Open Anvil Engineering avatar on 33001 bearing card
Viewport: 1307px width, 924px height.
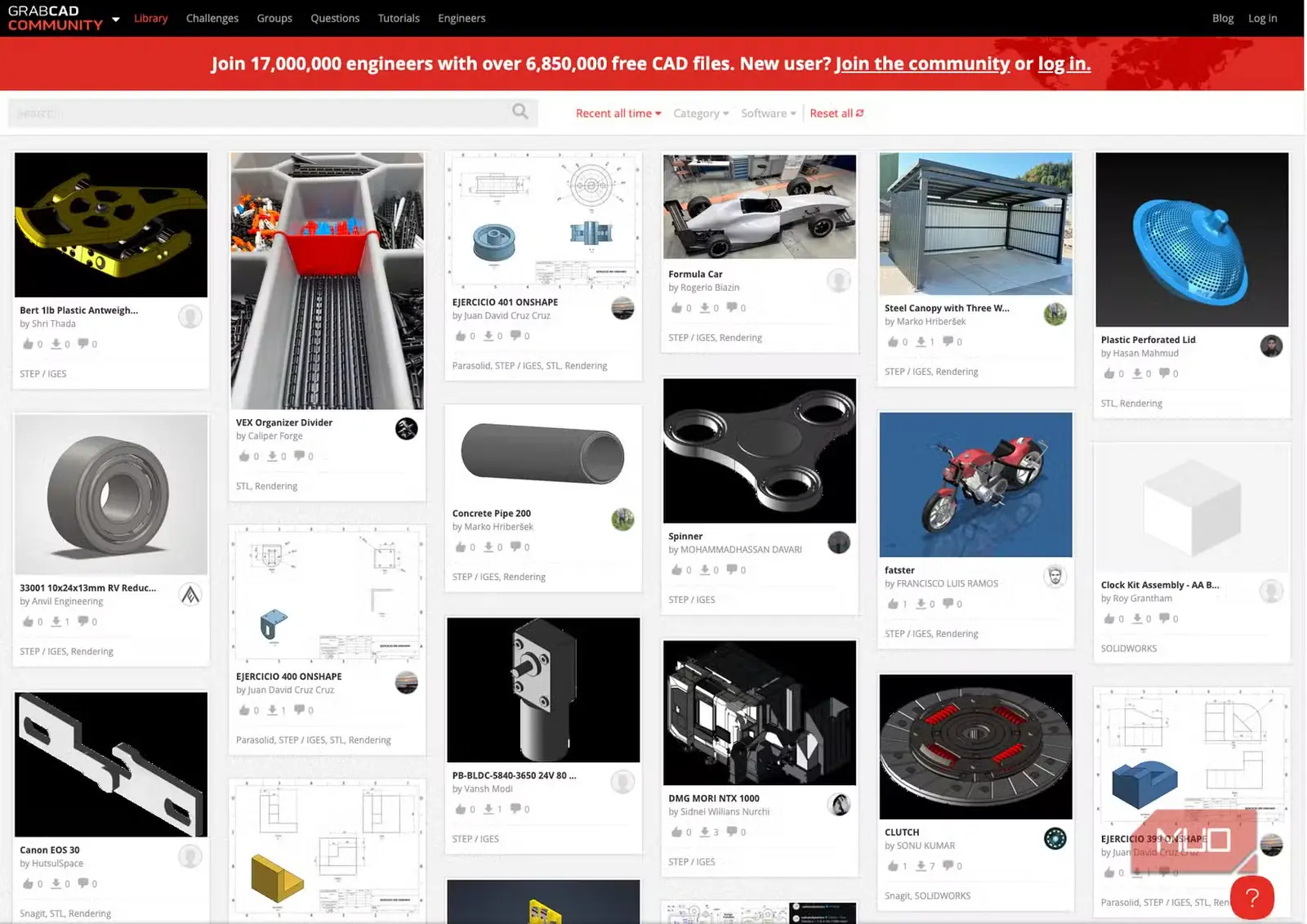click(190, 594)
